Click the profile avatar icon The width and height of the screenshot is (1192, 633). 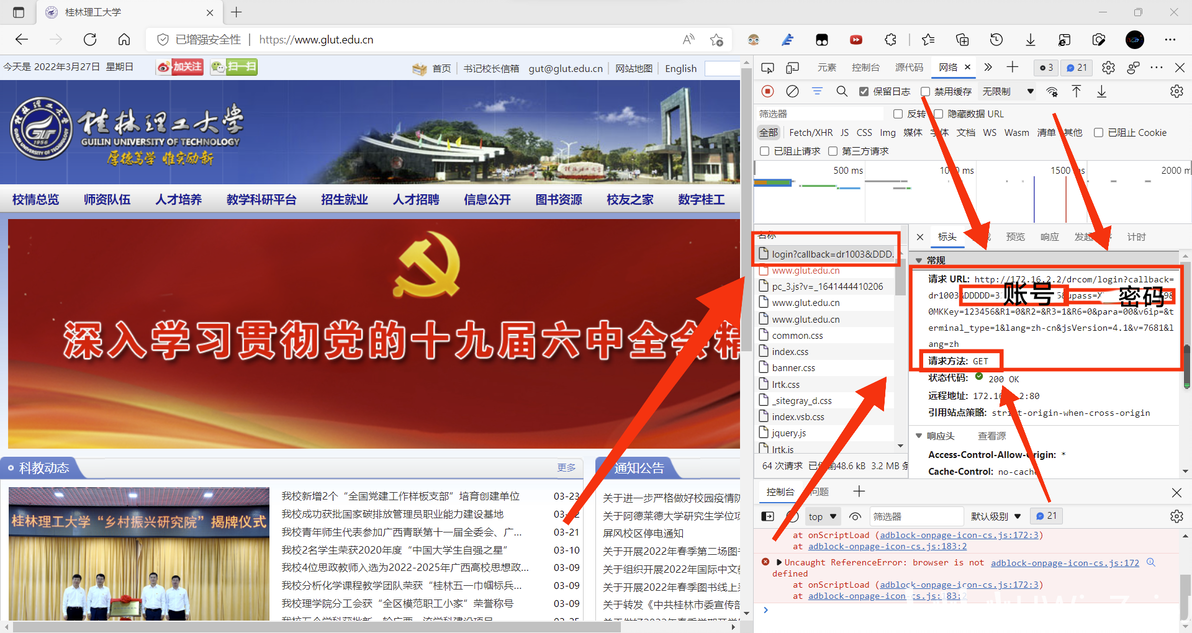(x=1134, y=40)
